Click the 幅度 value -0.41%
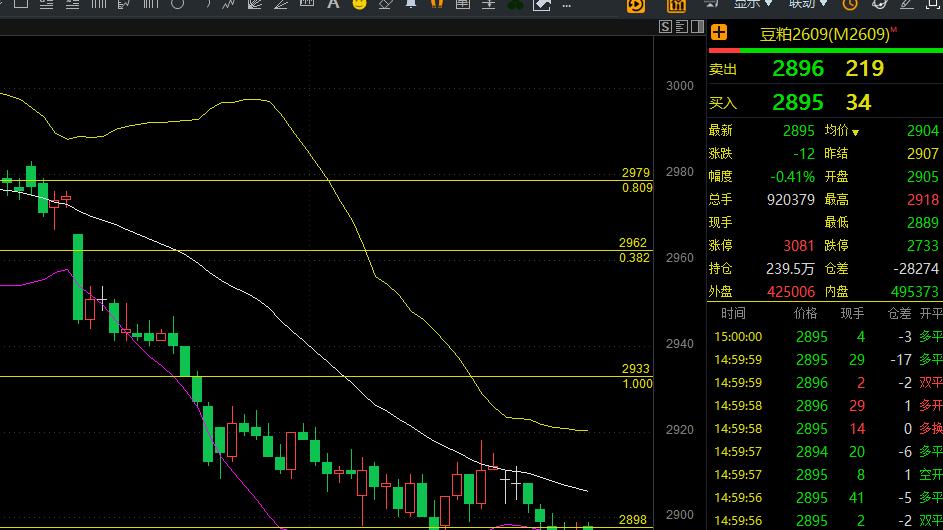 click(792, 177)
